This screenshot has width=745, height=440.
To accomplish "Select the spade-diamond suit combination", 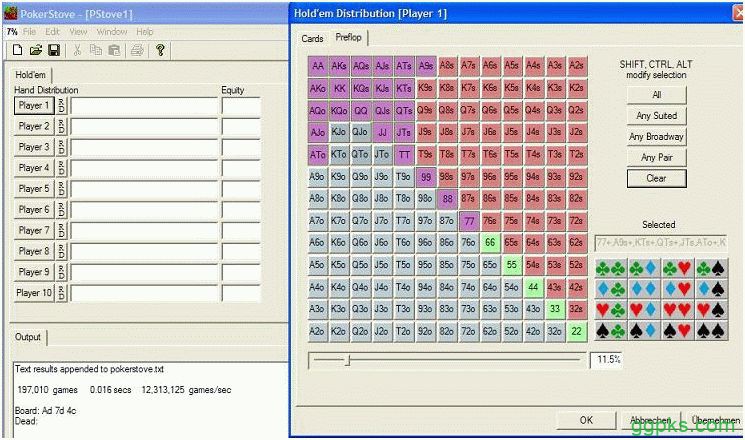I will click(x=644, y=331).
